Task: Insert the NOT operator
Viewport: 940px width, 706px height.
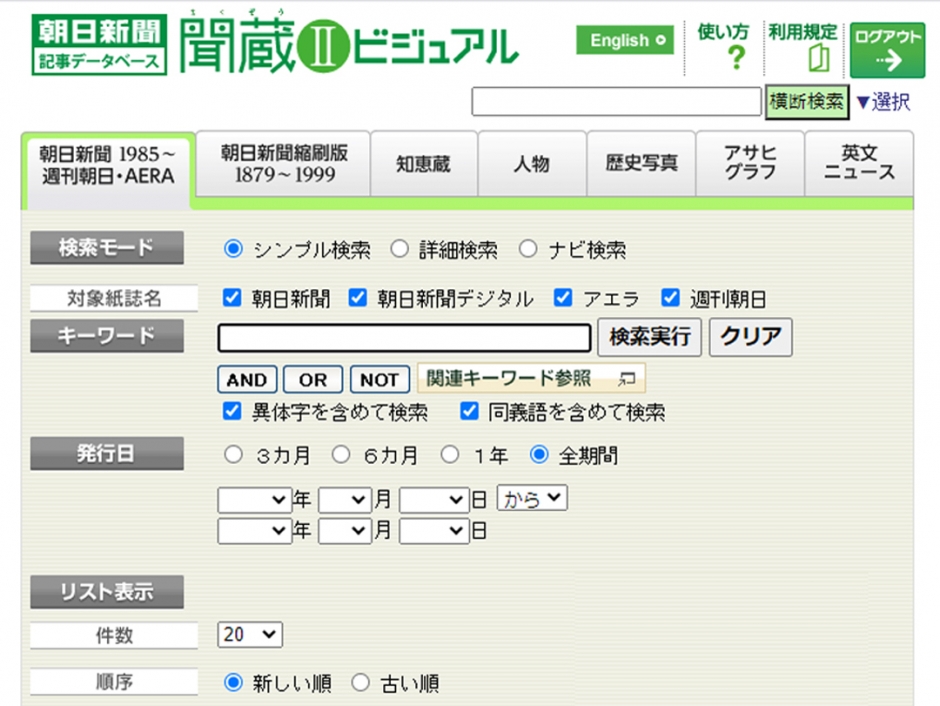Action: point(379,379)
